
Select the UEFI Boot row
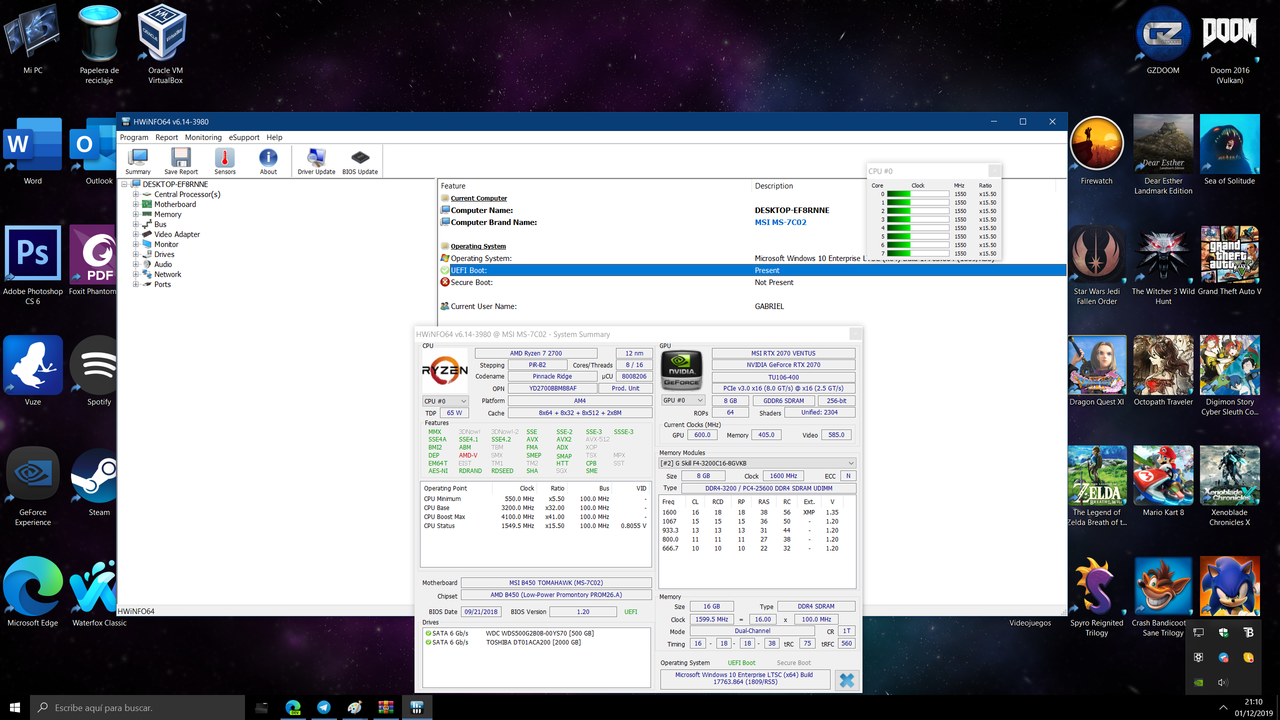(753, 270)
